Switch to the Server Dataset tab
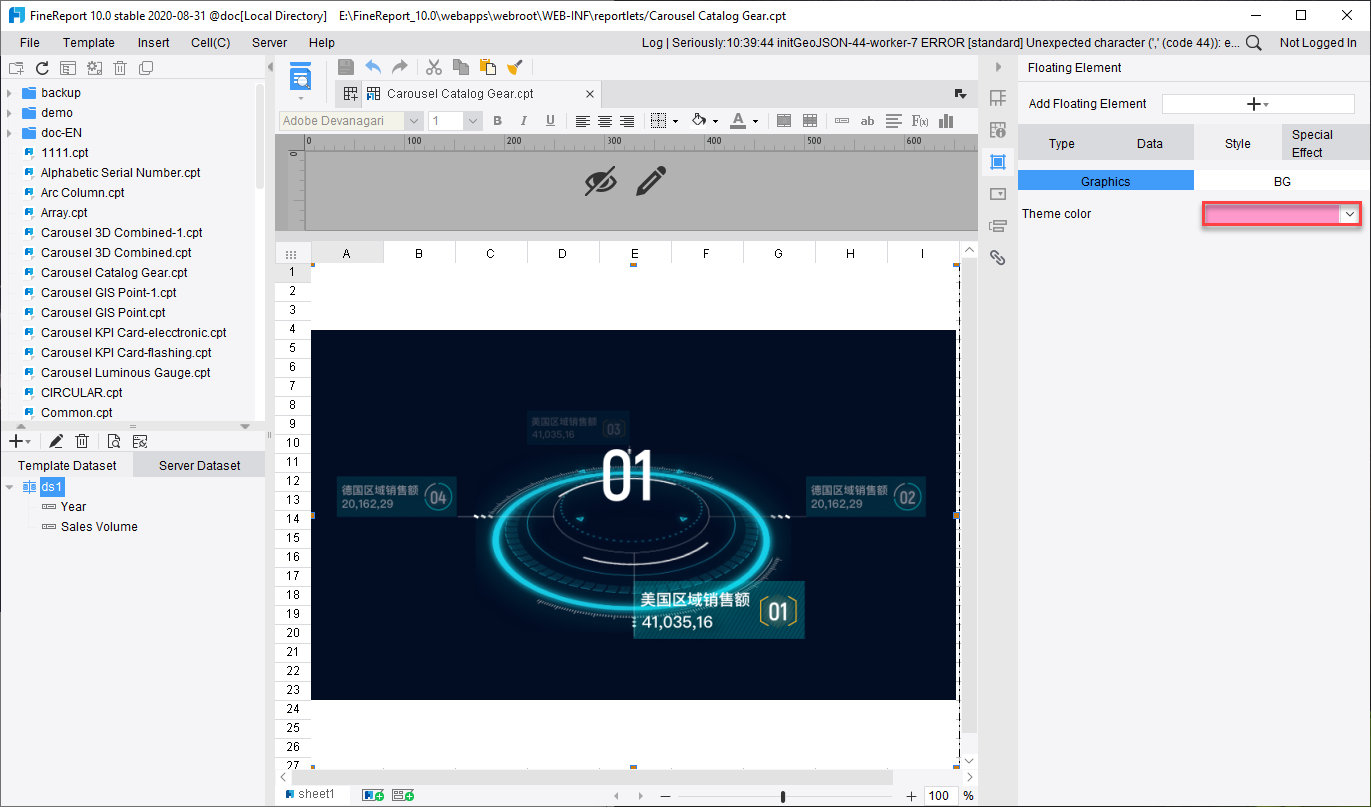Screen dimensions: 1371x807 (x=199, y=465)
